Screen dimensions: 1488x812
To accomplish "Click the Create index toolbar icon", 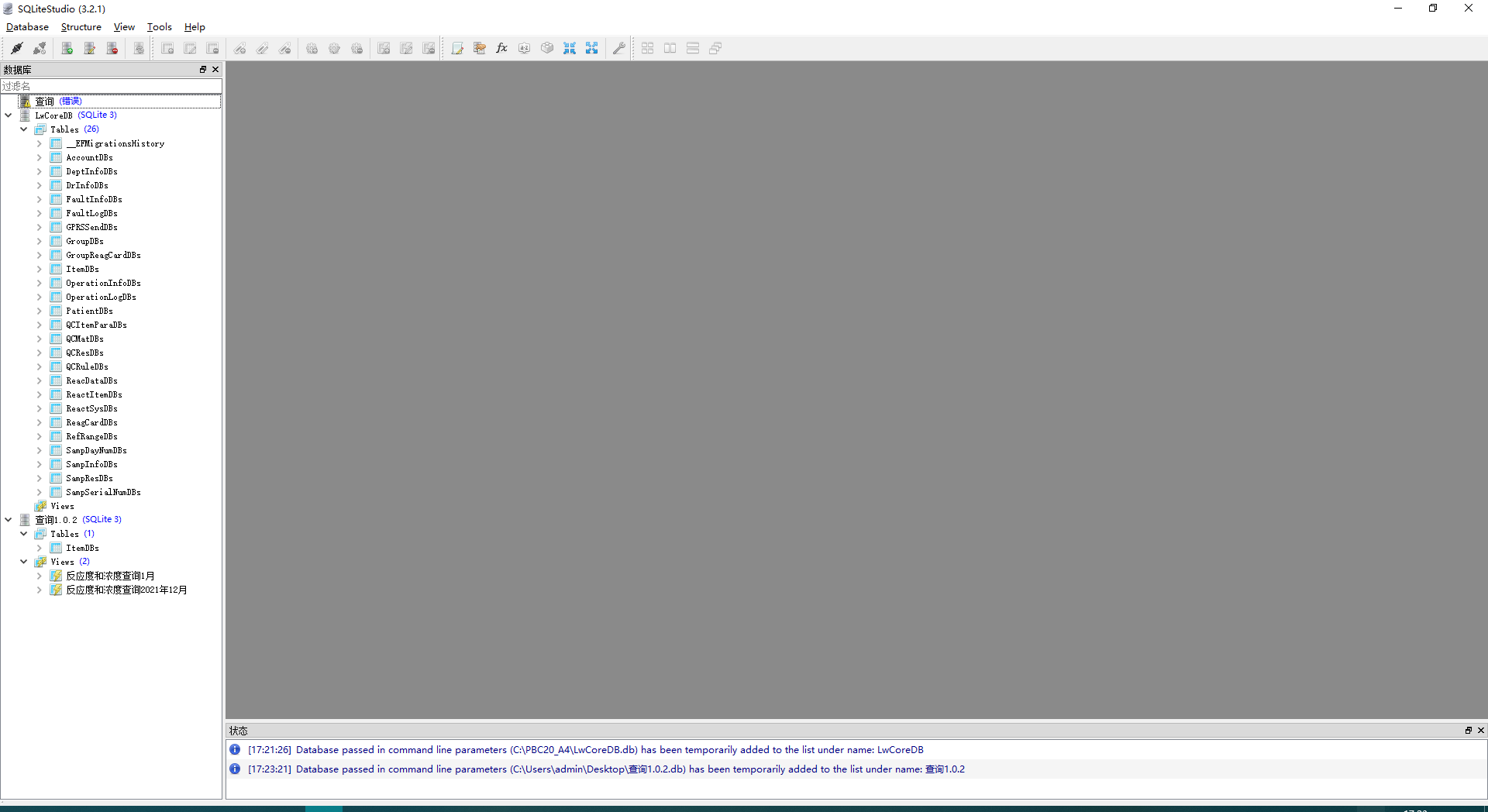I will click(x=240, y=48).
